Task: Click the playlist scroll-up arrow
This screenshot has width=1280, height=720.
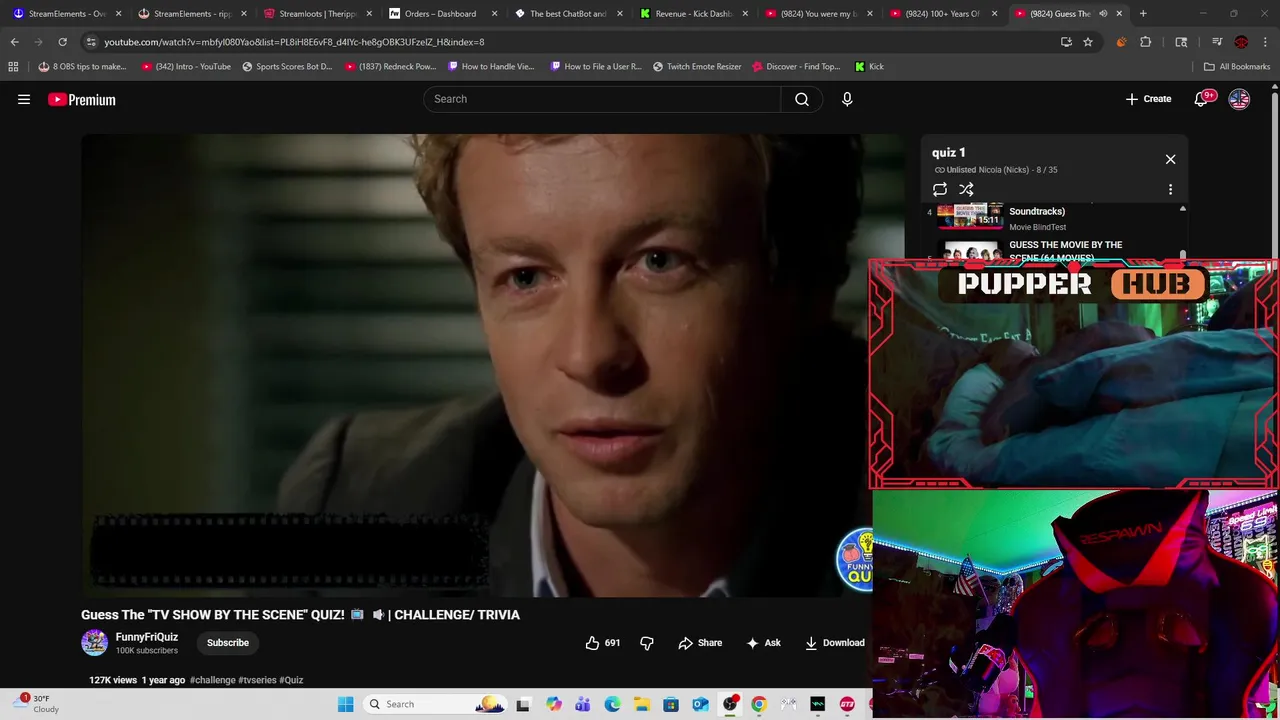Action: [1183, 209]
